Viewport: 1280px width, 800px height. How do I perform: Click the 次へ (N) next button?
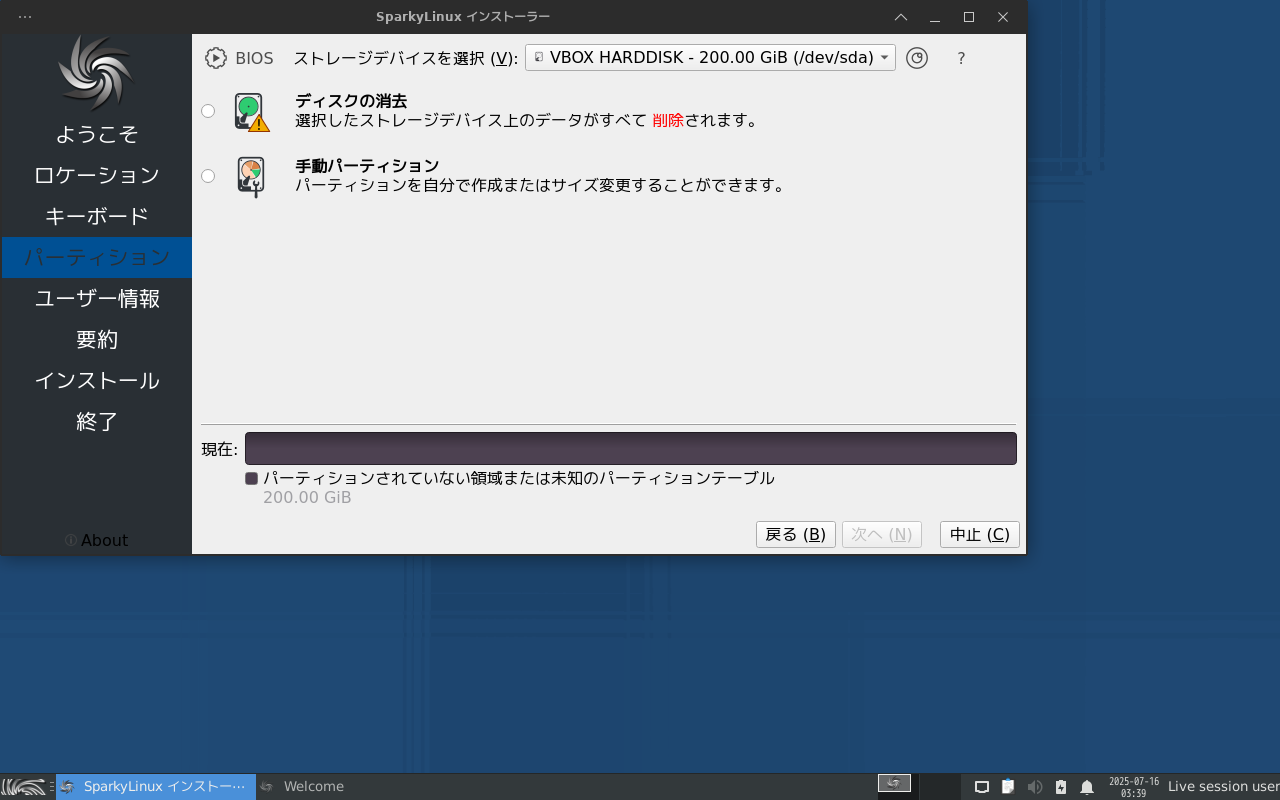click(881, 535)
